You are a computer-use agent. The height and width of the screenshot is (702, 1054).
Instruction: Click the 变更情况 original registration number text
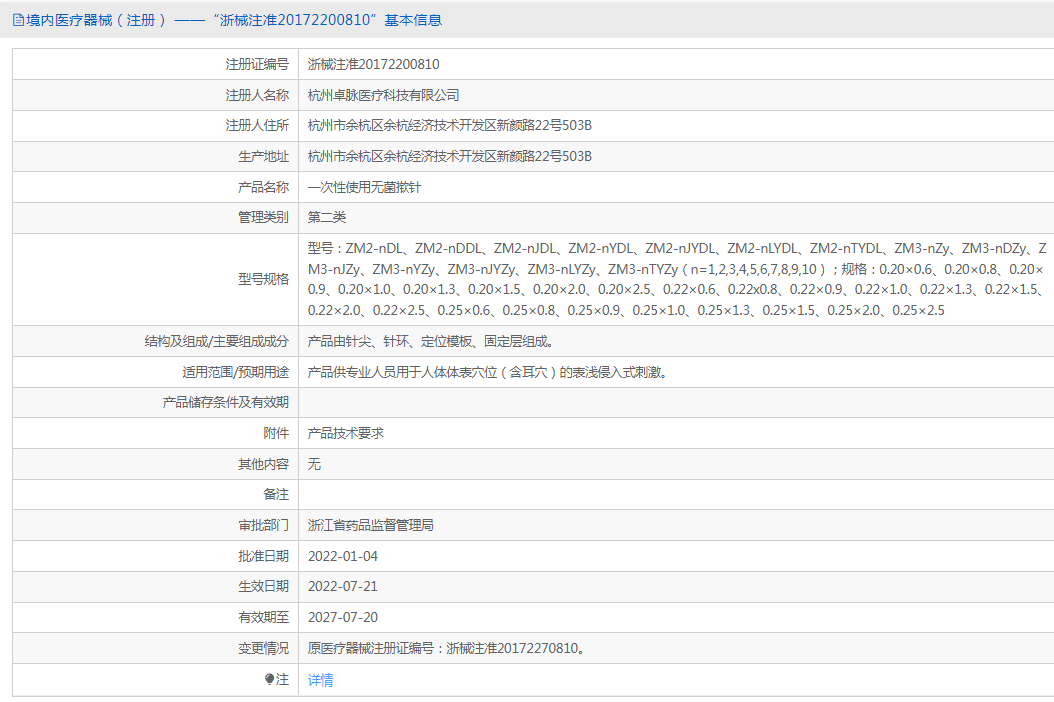click(x=445, y=648)
